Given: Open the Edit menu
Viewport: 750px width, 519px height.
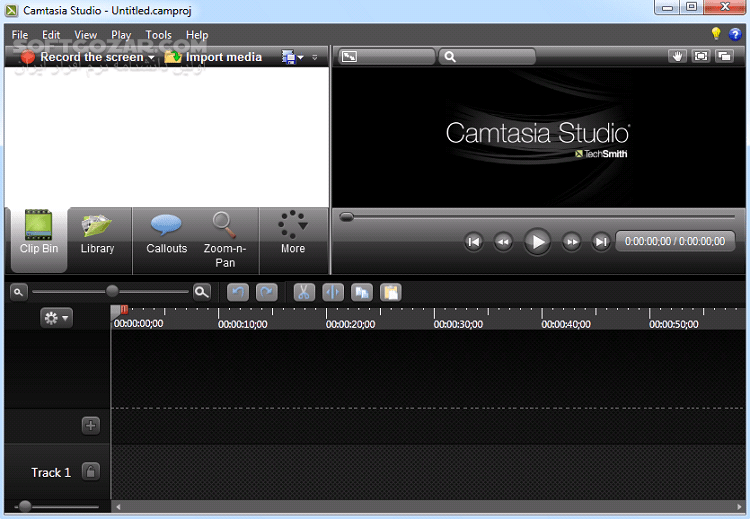Looking at the screenshot, I should tap(51, 35).
